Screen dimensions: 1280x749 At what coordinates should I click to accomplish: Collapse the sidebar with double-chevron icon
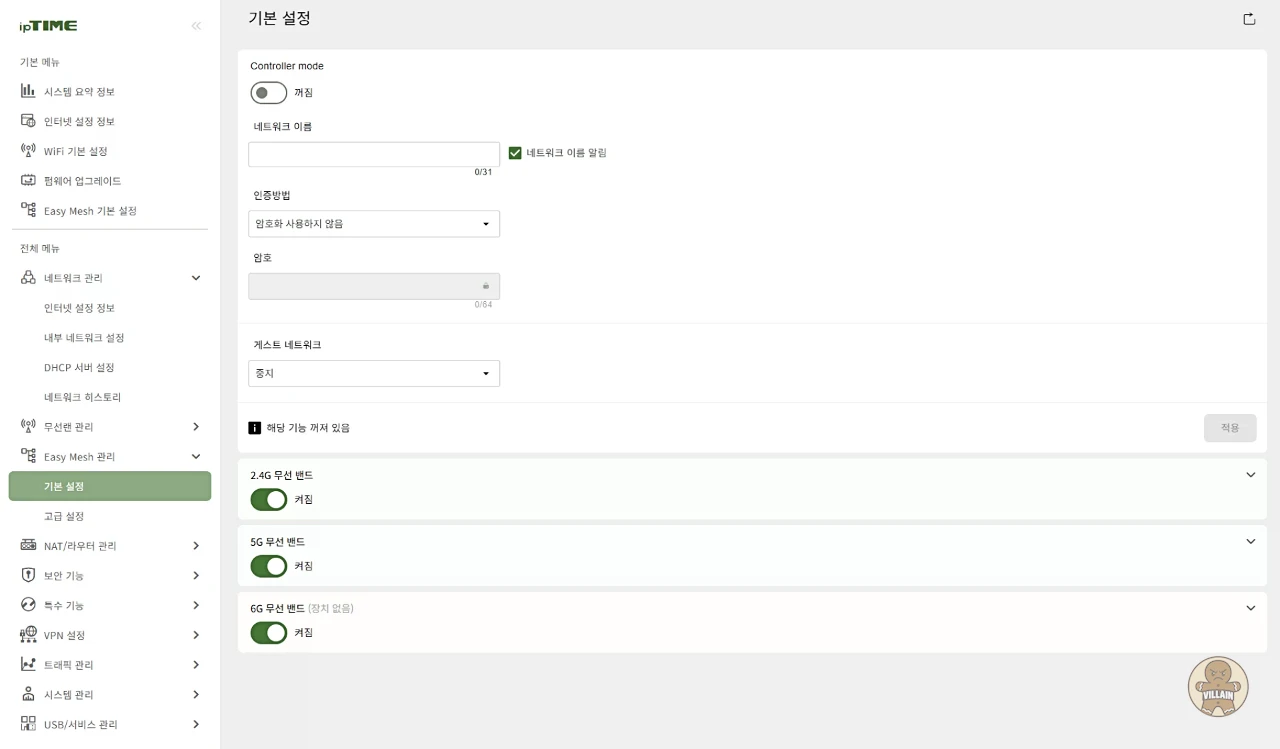point(196,26)
